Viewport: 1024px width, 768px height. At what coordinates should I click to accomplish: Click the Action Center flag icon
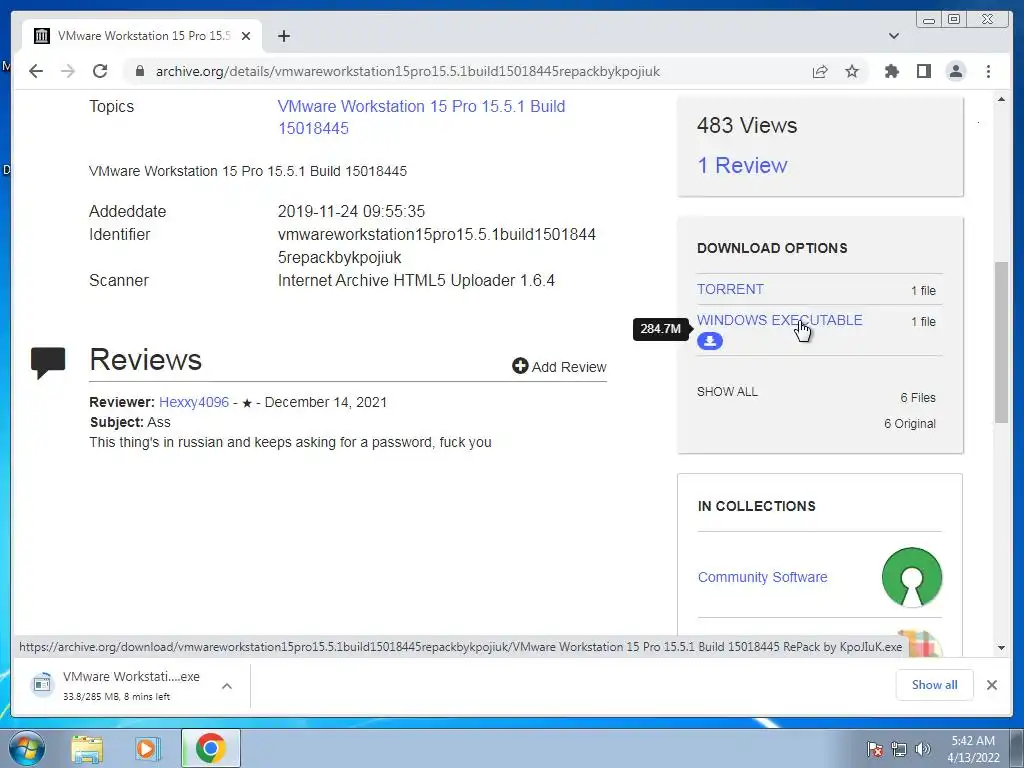[874, 749]
